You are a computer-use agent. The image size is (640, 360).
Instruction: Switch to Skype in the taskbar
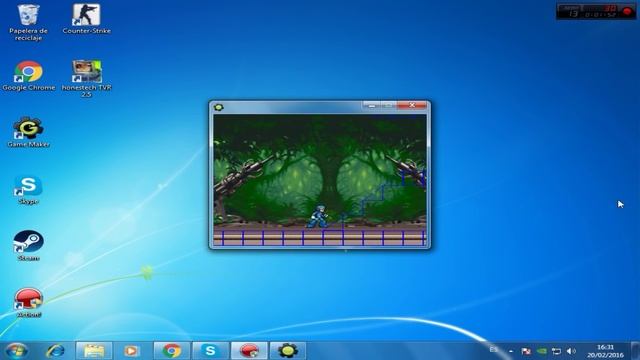(210, 351)
